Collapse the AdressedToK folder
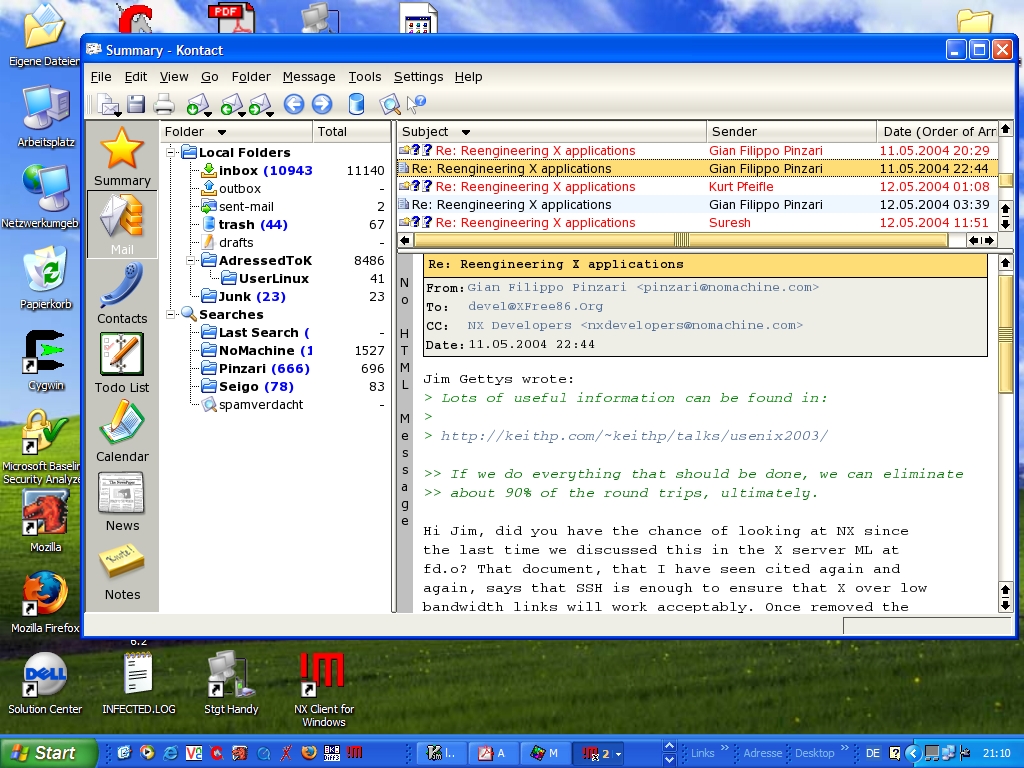 (191, 260)
